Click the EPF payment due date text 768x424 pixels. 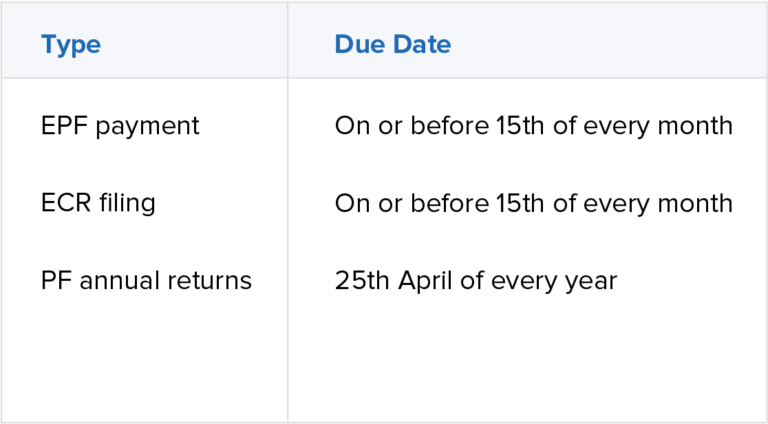pos(533,126)
